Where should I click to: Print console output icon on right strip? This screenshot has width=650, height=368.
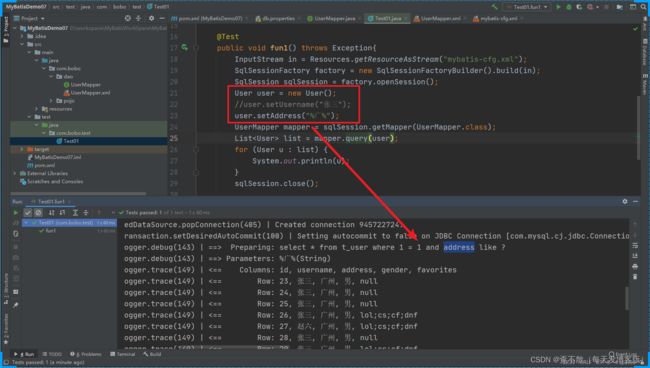[x=635, y=266]
